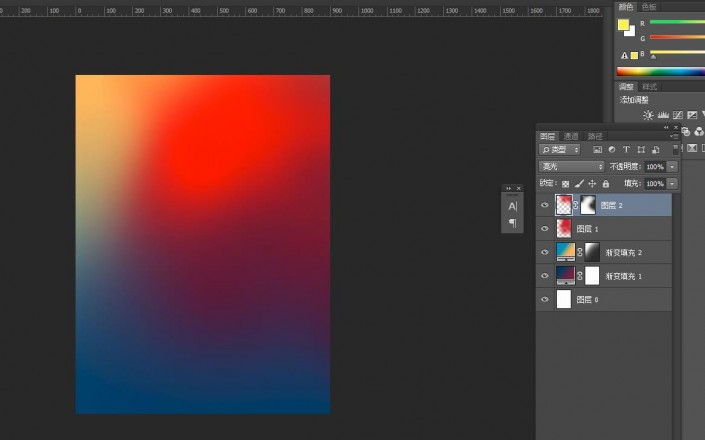Viewport: 705px width, 440px height.
Task: Hide the 渐变填充 2 layer
Action: pos(545,252)
